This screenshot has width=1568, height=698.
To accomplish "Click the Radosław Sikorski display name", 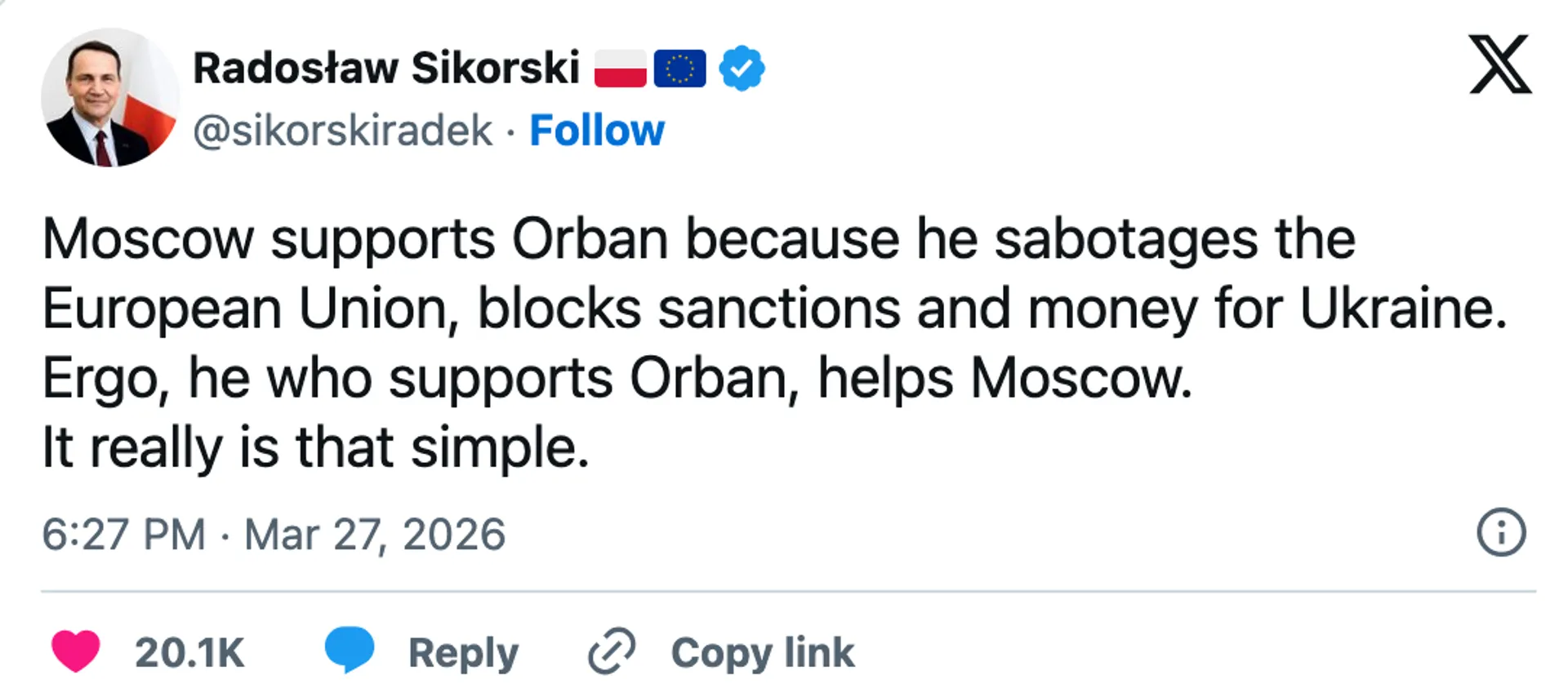I will pyautogui.click(x=386, y=68).
